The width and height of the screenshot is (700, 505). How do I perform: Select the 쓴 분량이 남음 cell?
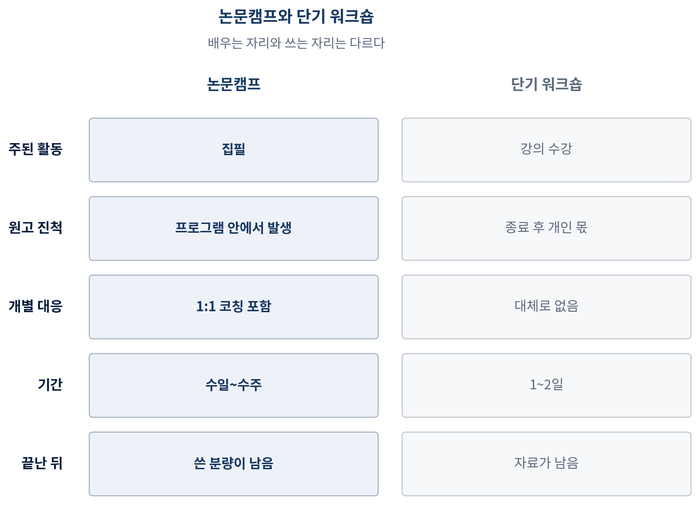(233, 464)
